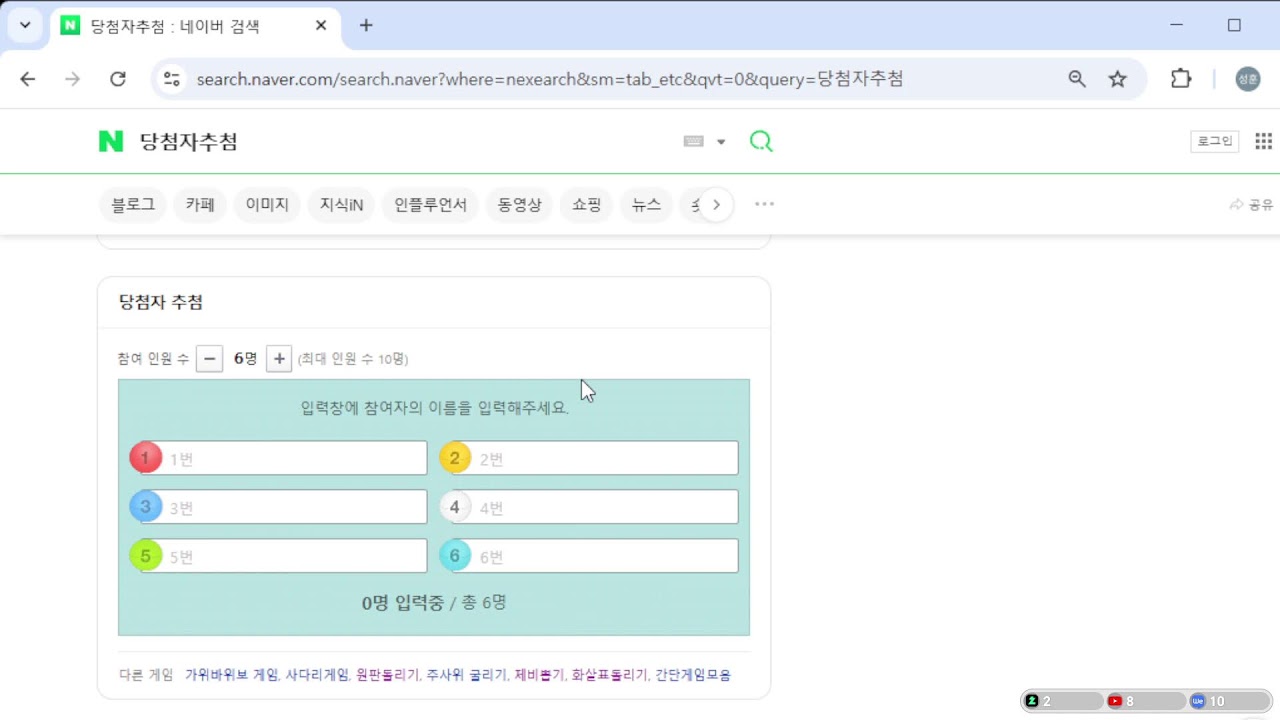Click the 0명 입력중 / 총 6명 status text
The image size is (1280, 720).
[x=434, y=603]
